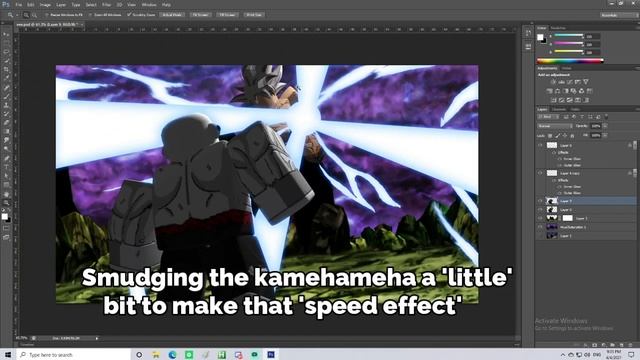Toggle Resize Windows to Fit checkbox
640x360 pixels.
[46, 15]
